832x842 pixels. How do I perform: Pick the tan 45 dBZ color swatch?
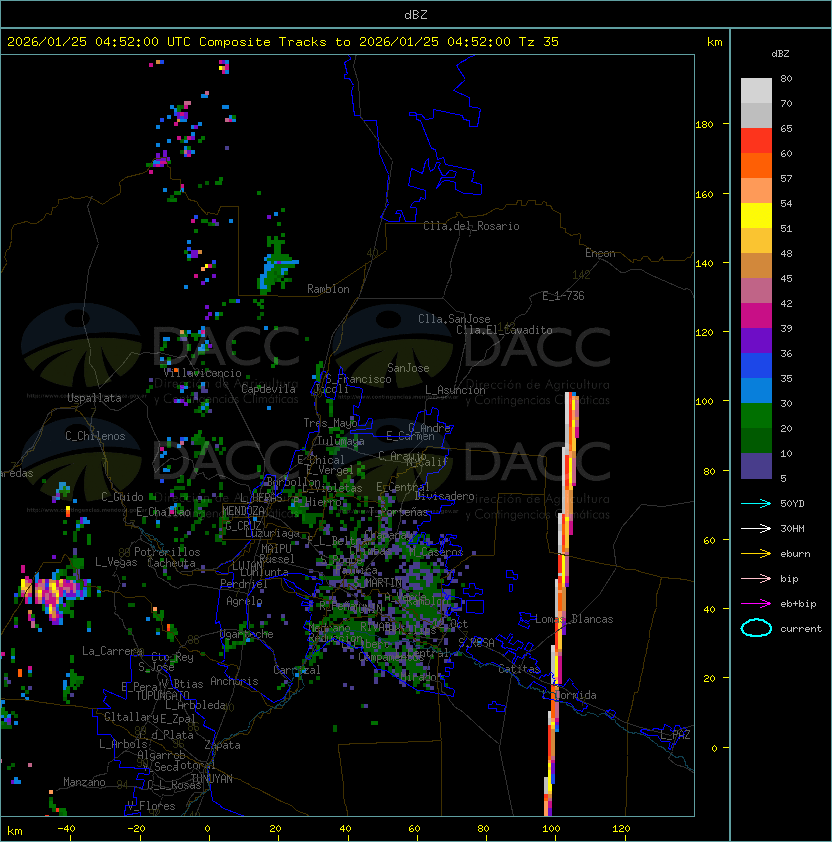tap(756, 265)
